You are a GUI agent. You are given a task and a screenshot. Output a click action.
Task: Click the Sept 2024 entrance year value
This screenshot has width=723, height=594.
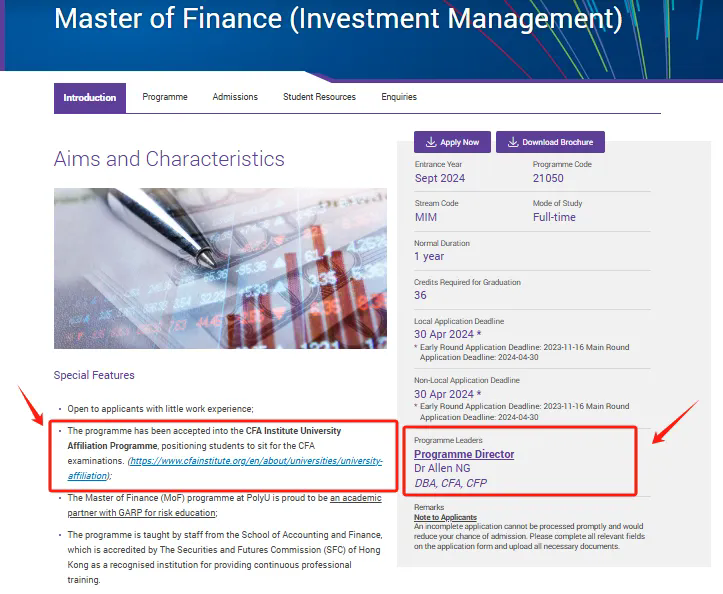(439, 178)
